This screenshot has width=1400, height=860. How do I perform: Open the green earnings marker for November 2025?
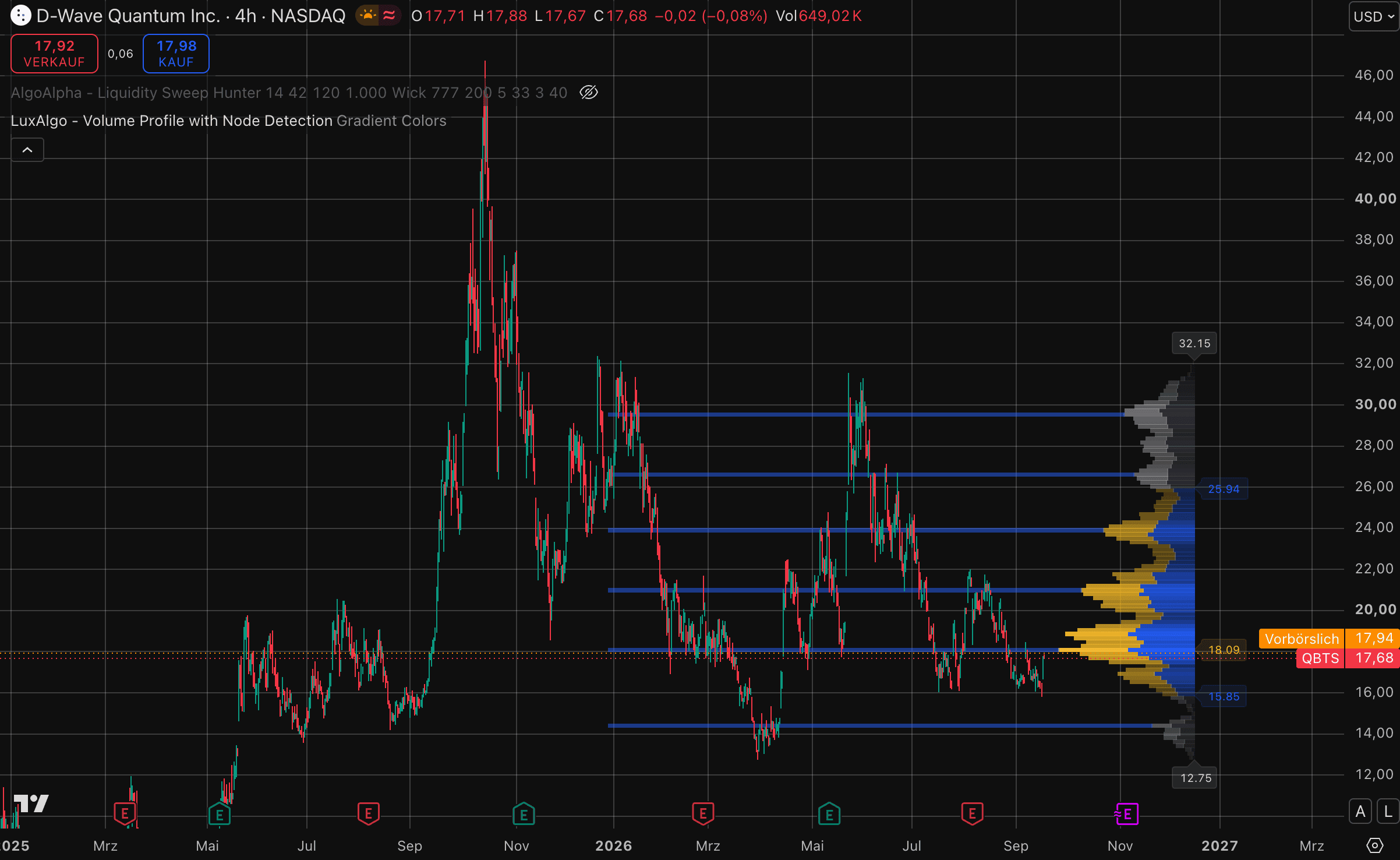pos(524,814)
